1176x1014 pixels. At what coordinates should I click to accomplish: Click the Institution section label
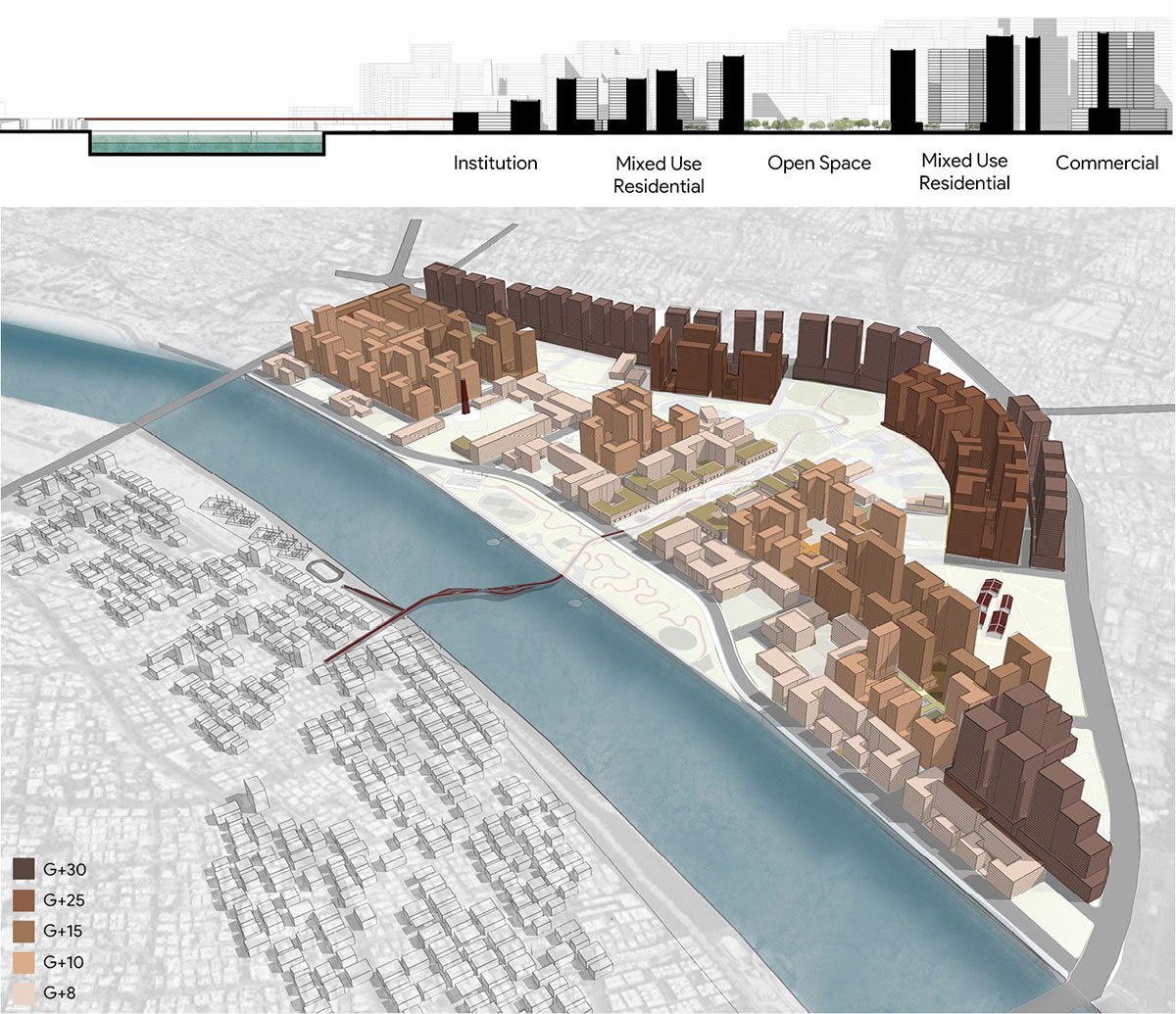pyautogui.click(x=495, y=163)
